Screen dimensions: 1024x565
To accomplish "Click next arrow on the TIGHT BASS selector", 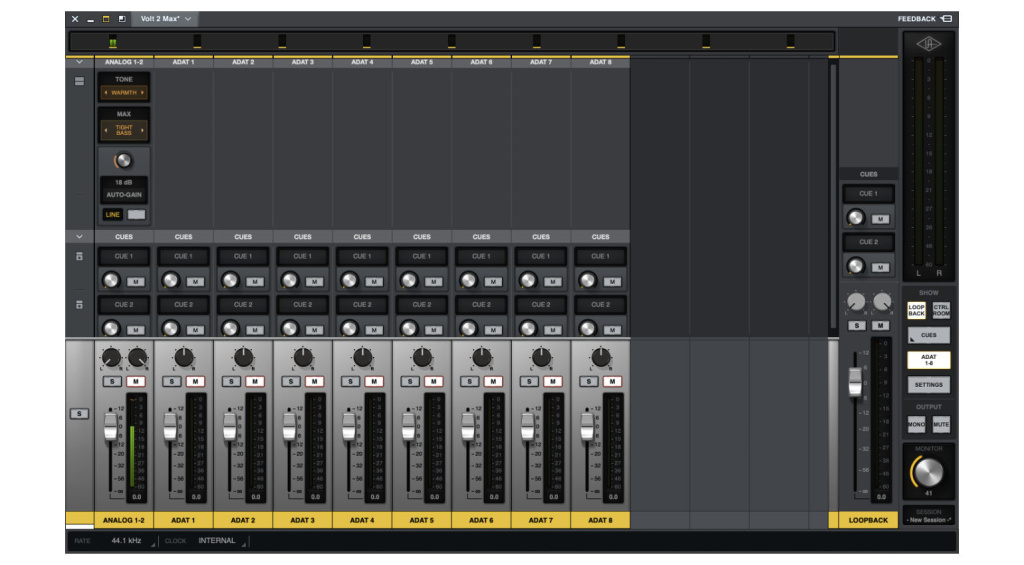I will 142,130.
